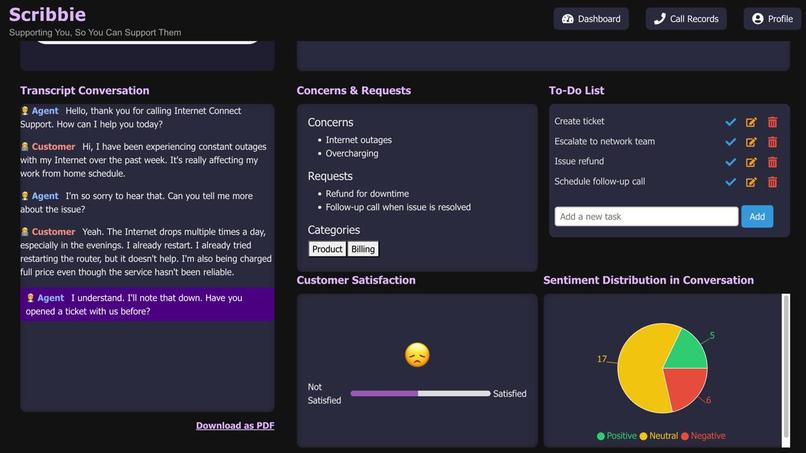Edit 'Escalate to network team' task

point(751,142)
